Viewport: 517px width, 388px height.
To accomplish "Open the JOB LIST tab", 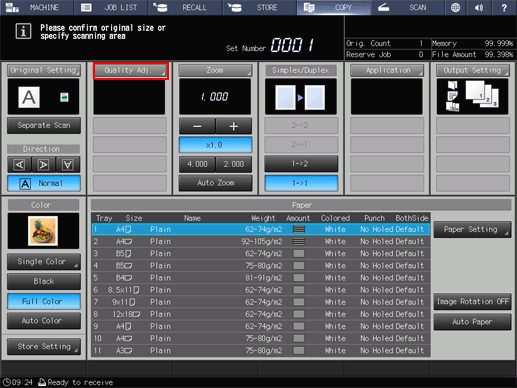I will 111,7.
